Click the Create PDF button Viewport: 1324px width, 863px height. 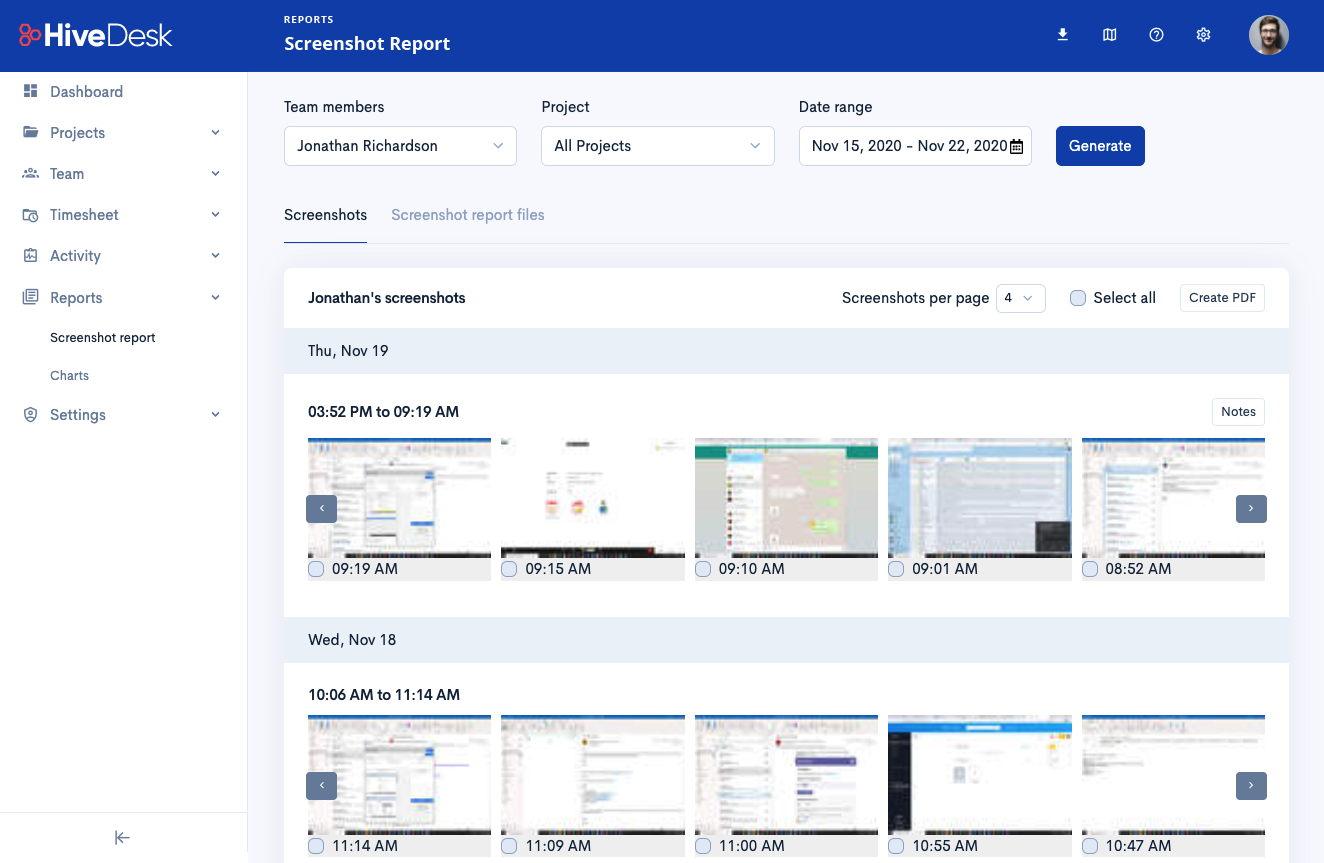click(1222, 298)
